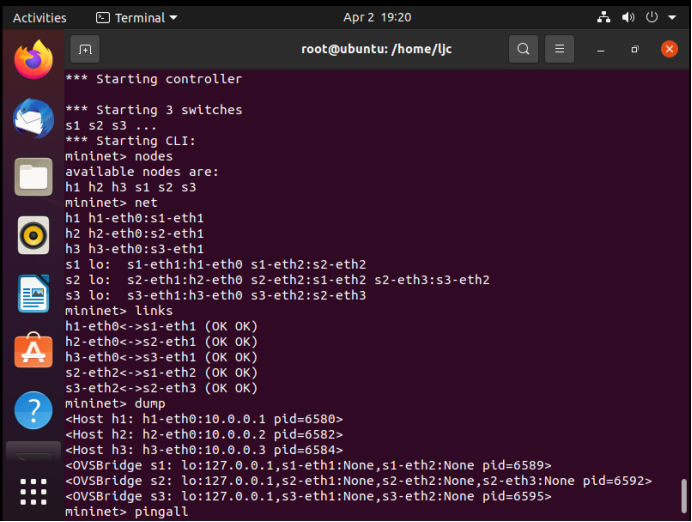Click the OVSBridge s2 line pid=6592
The image size is (692, 522).
coord(358,481)
